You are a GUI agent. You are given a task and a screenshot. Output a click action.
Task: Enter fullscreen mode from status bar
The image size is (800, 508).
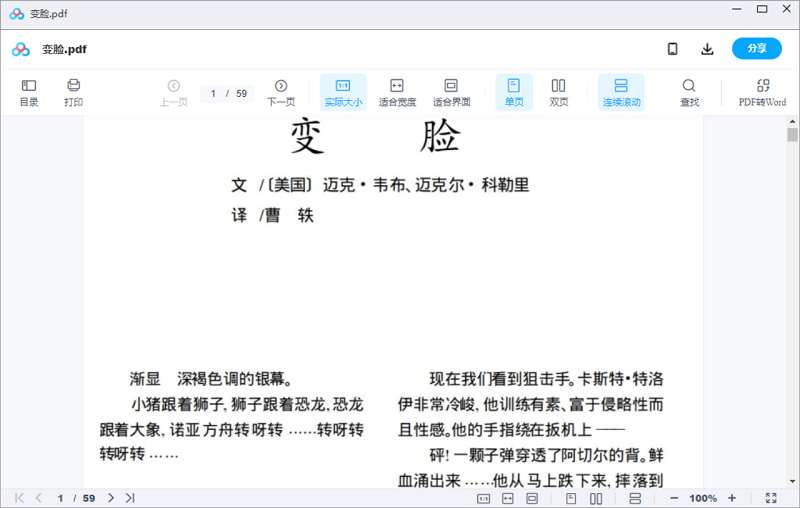tap(771, 498)
